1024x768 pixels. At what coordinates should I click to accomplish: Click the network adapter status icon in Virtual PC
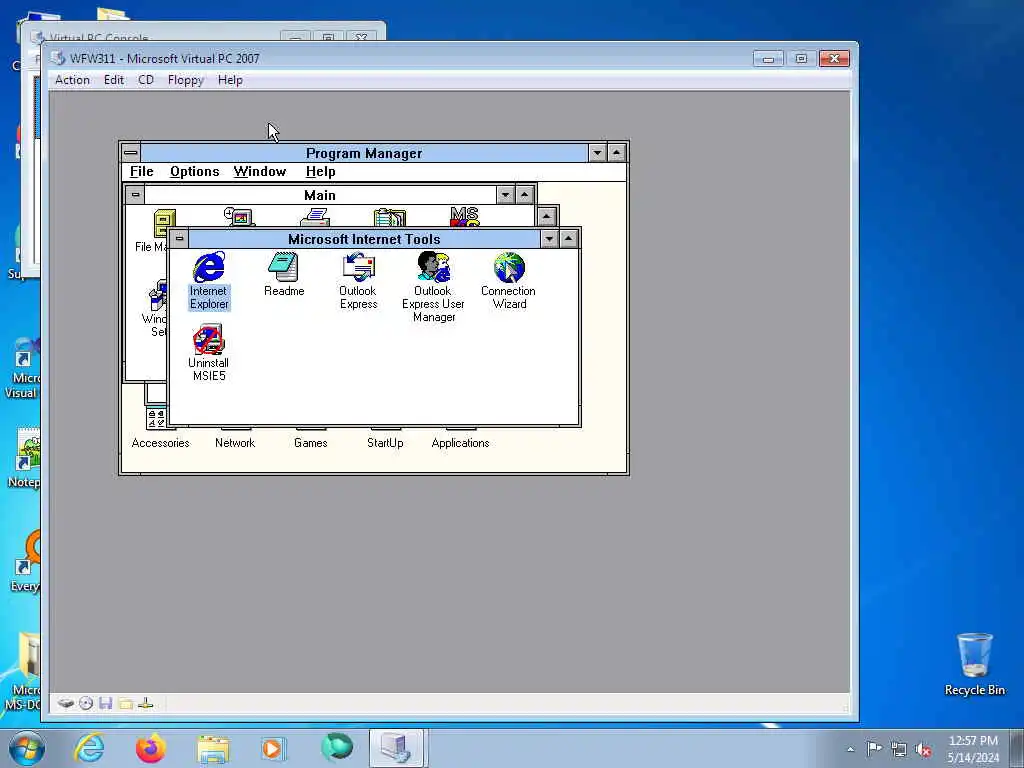[x=146, y=703]
